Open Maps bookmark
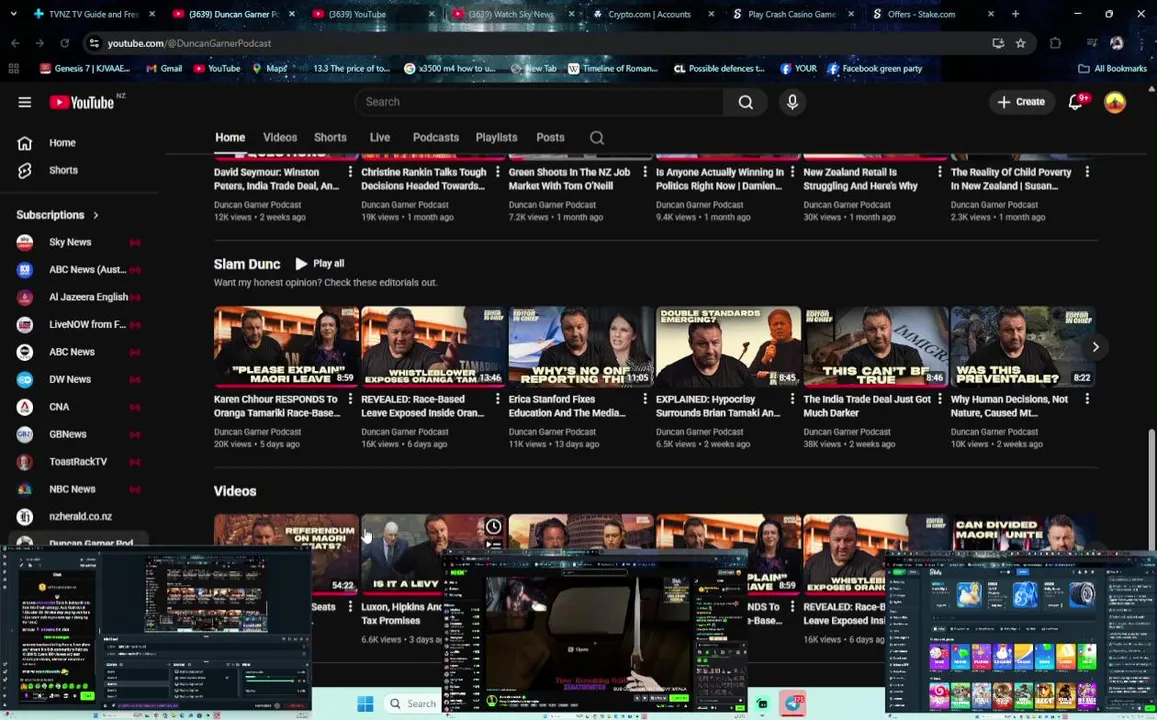Viewport: 1157px width, 720px height. tap(269, 69)
